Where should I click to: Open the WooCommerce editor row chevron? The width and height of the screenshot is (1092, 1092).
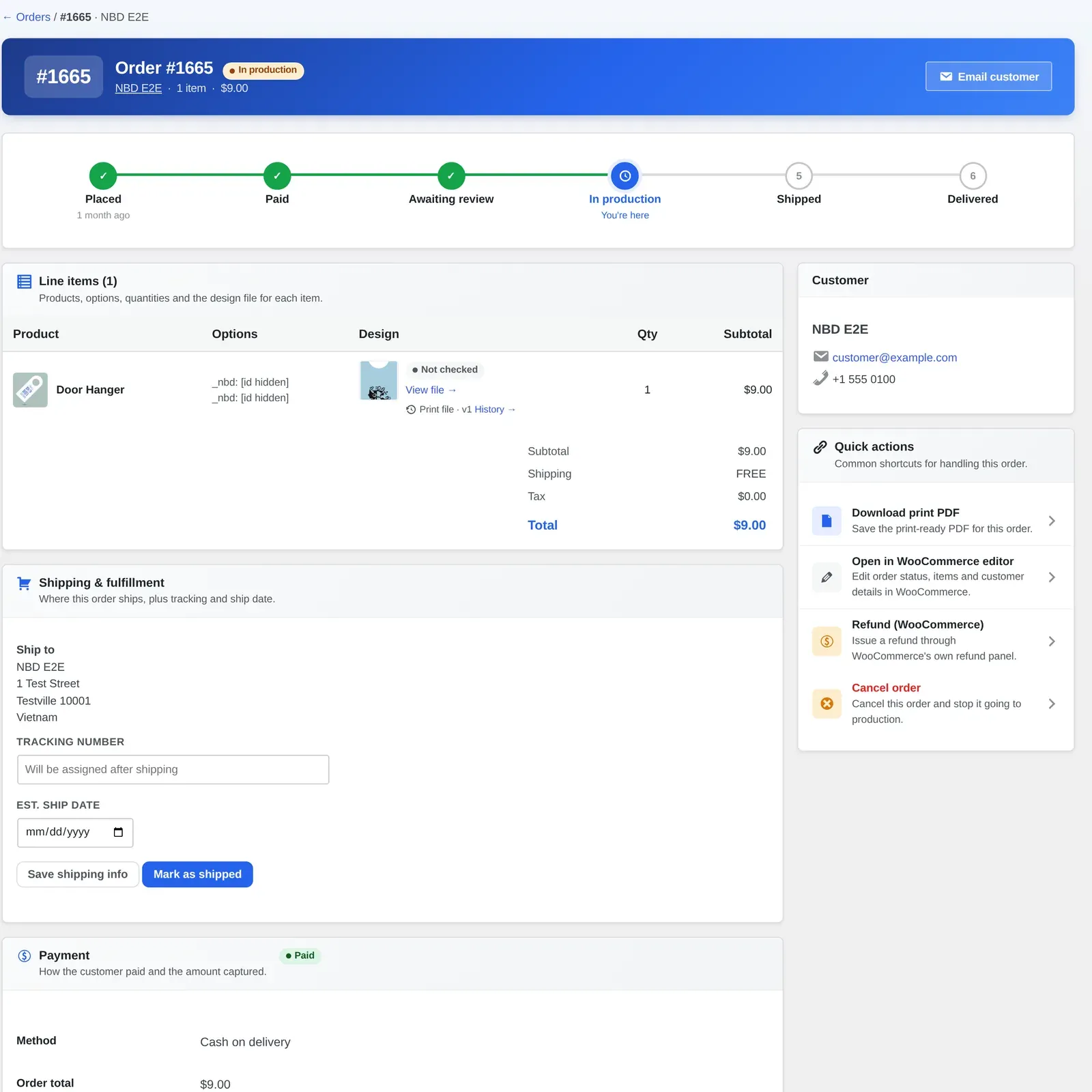(x=1052, y=577)
